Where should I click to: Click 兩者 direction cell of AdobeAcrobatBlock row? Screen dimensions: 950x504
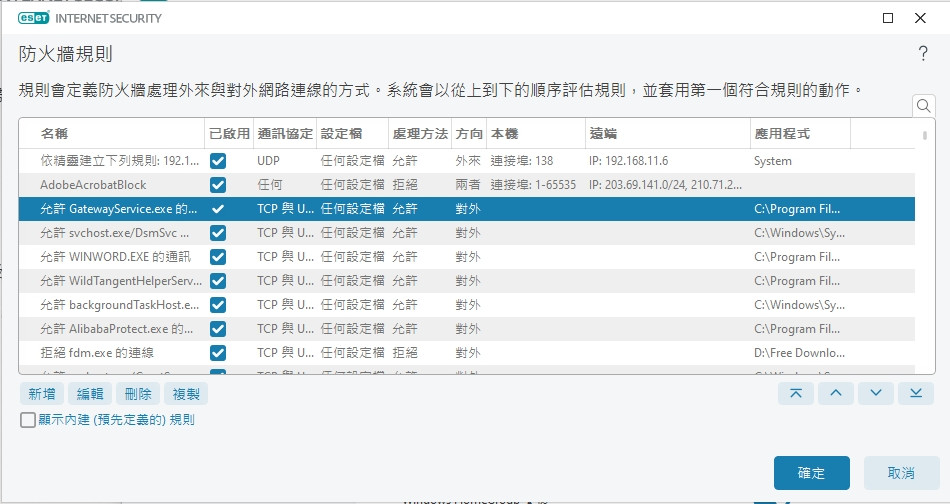point(468,185)
